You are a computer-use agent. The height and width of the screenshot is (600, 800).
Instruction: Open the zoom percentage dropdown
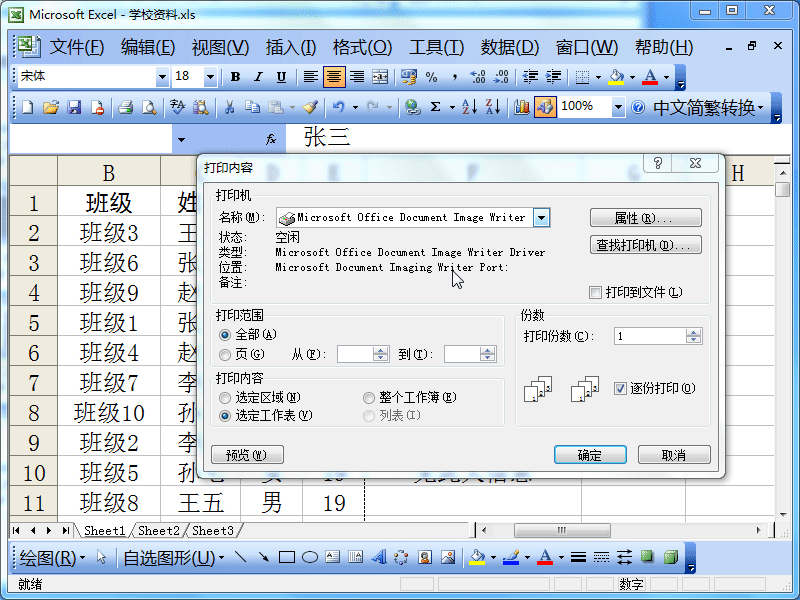tap(618, 107)
